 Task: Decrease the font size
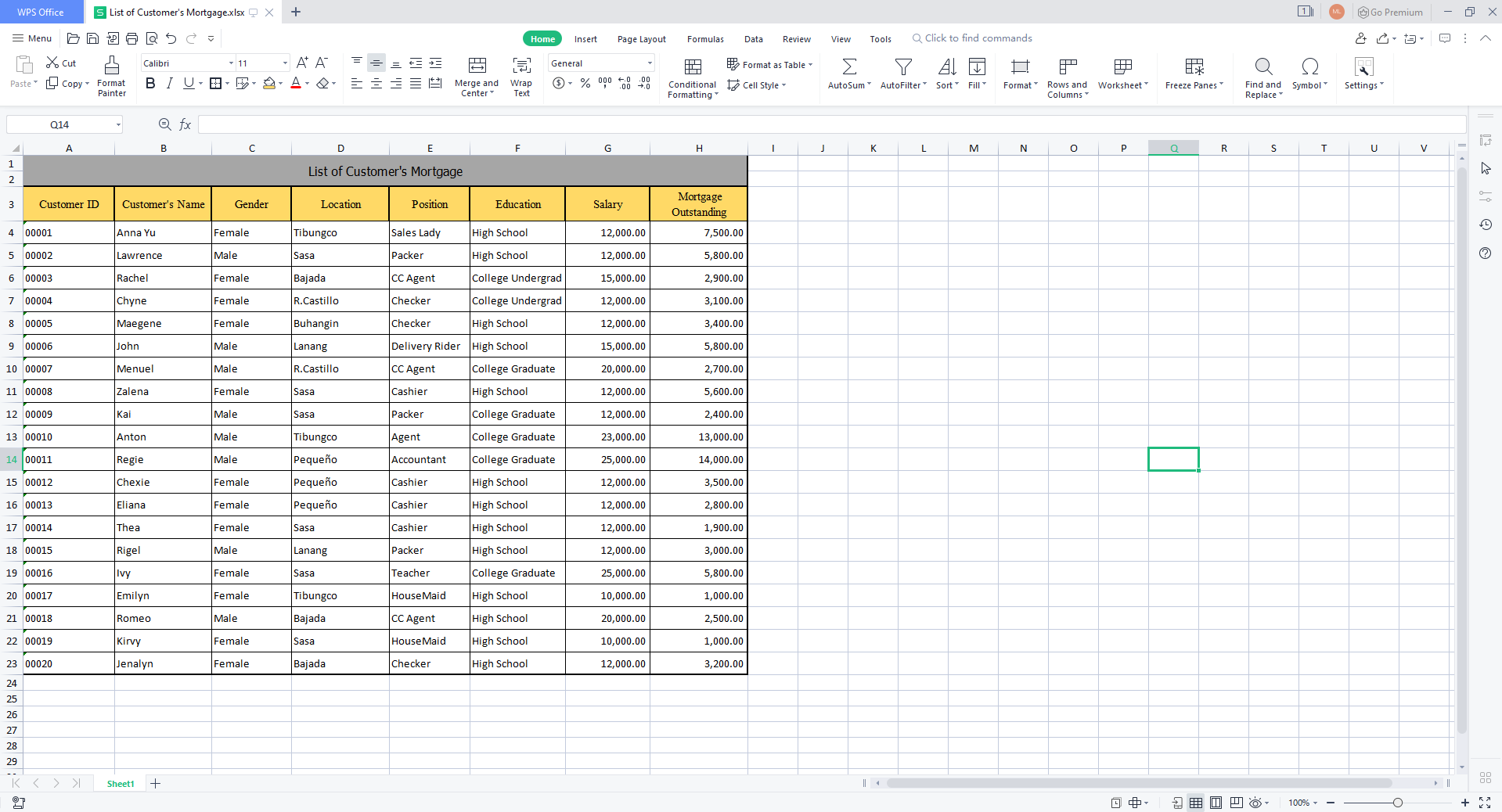point(322,63)
